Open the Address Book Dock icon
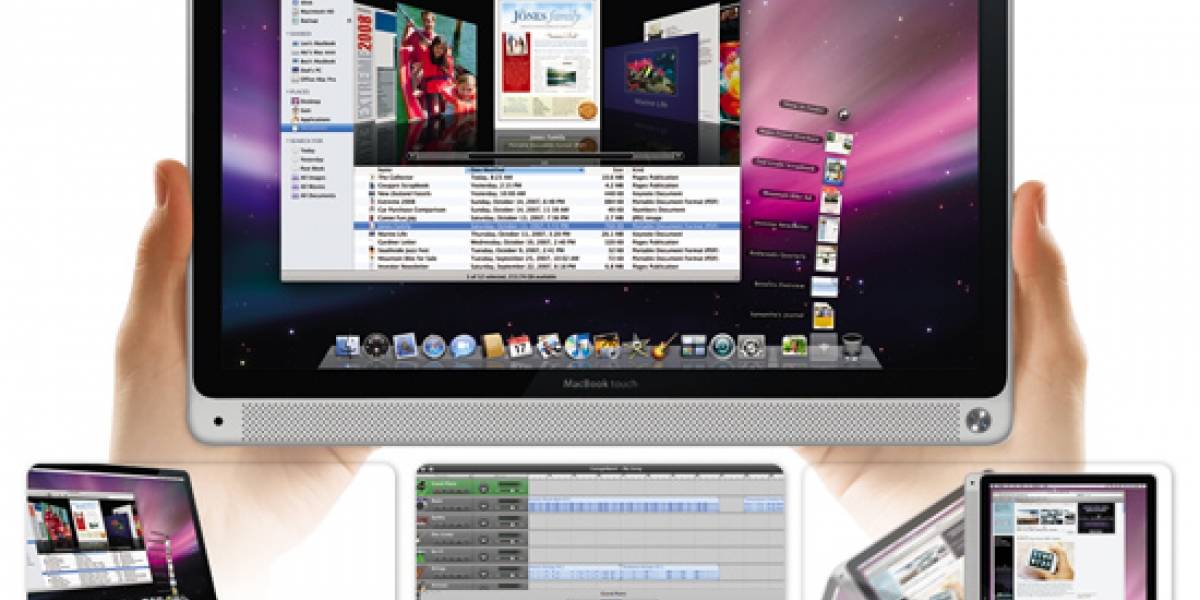1200x600 pixels. pyautogui.click(x=493, y=346)
